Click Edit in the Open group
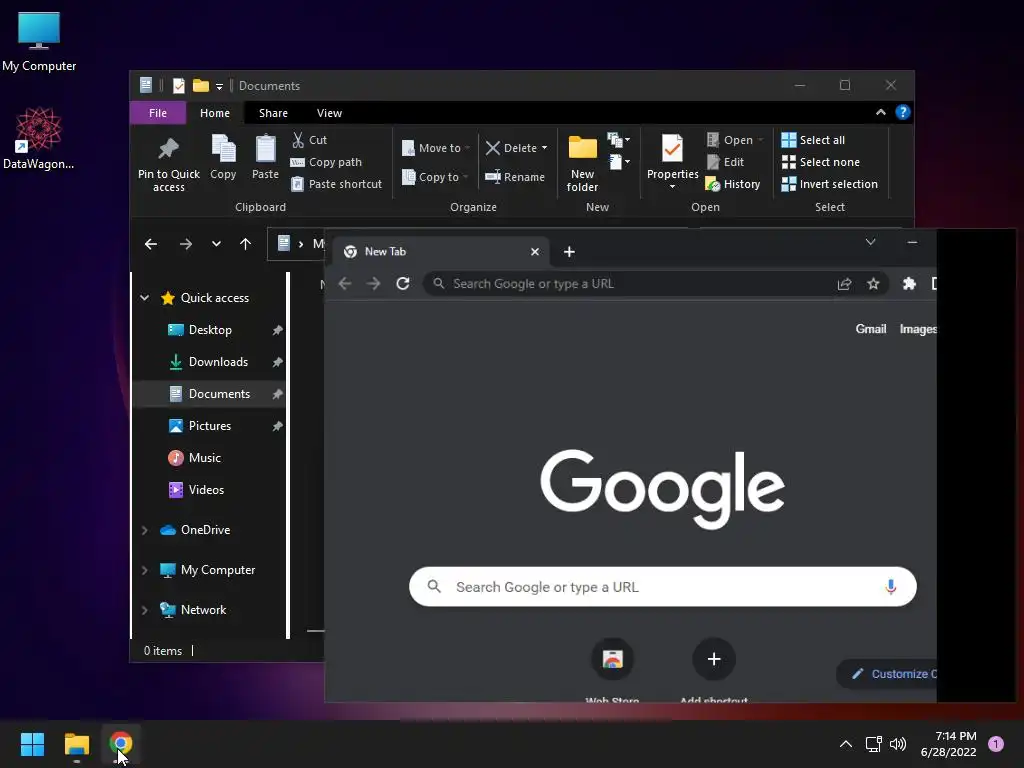This screenshot has width=1024, height=768. tap(725, 162)
